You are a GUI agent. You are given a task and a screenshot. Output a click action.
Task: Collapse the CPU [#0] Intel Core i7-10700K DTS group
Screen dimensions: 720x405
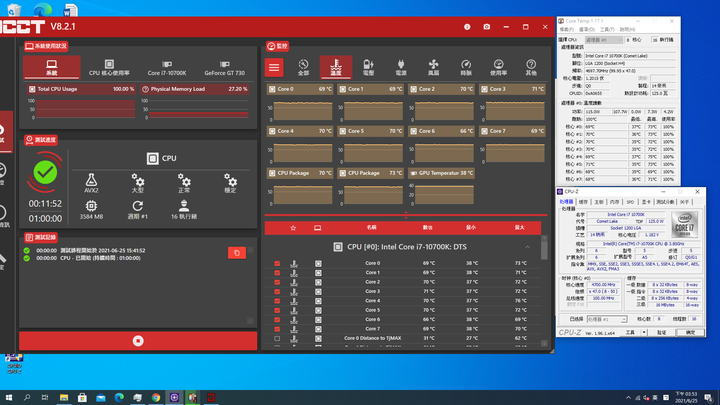pyautogui.click(x=528, y=247)
